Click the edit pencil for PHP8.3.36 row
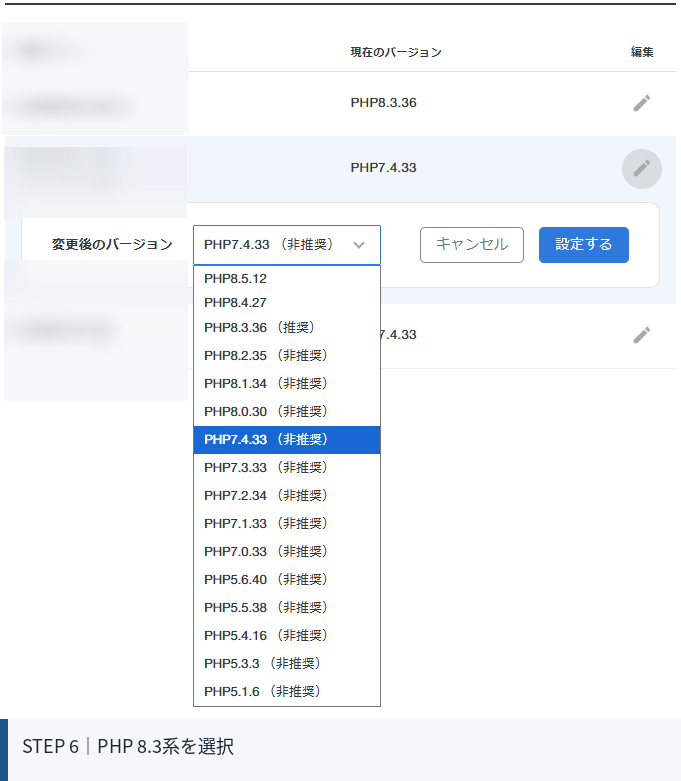The height and width of the screenshot is (781, 681). click(x=642, y=103)
